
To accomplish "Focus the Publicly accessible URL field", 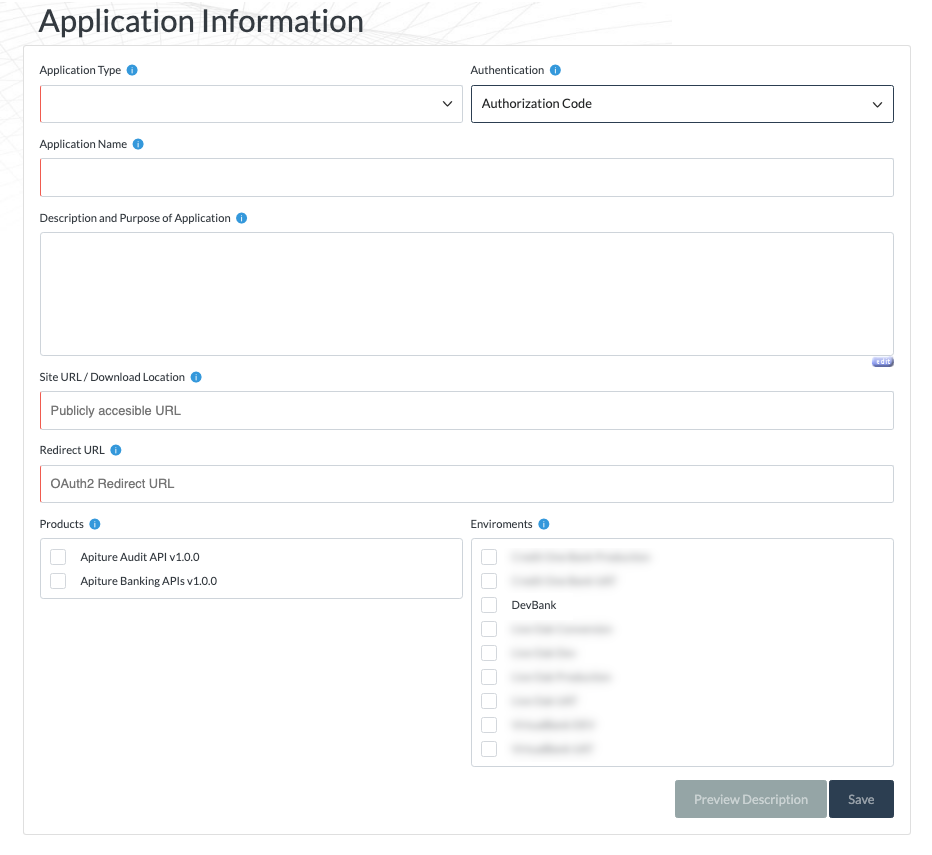I will click(466, 410).
